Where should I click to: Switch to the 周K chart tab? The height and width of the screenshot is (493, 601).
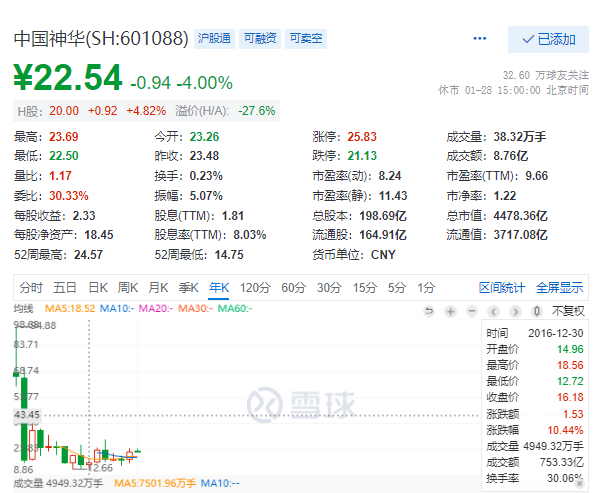click(x=128, y=288)
